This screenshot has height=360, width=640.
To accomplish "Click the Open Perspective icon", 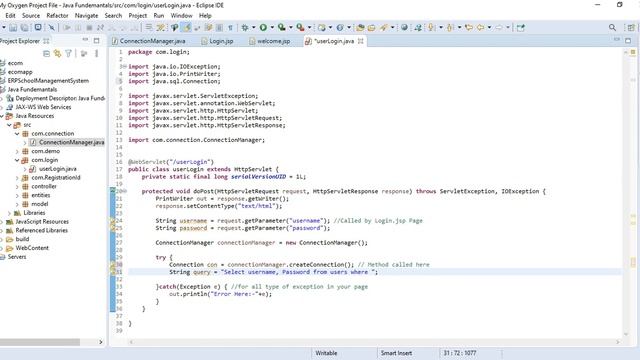I will (x=631, y=28).
